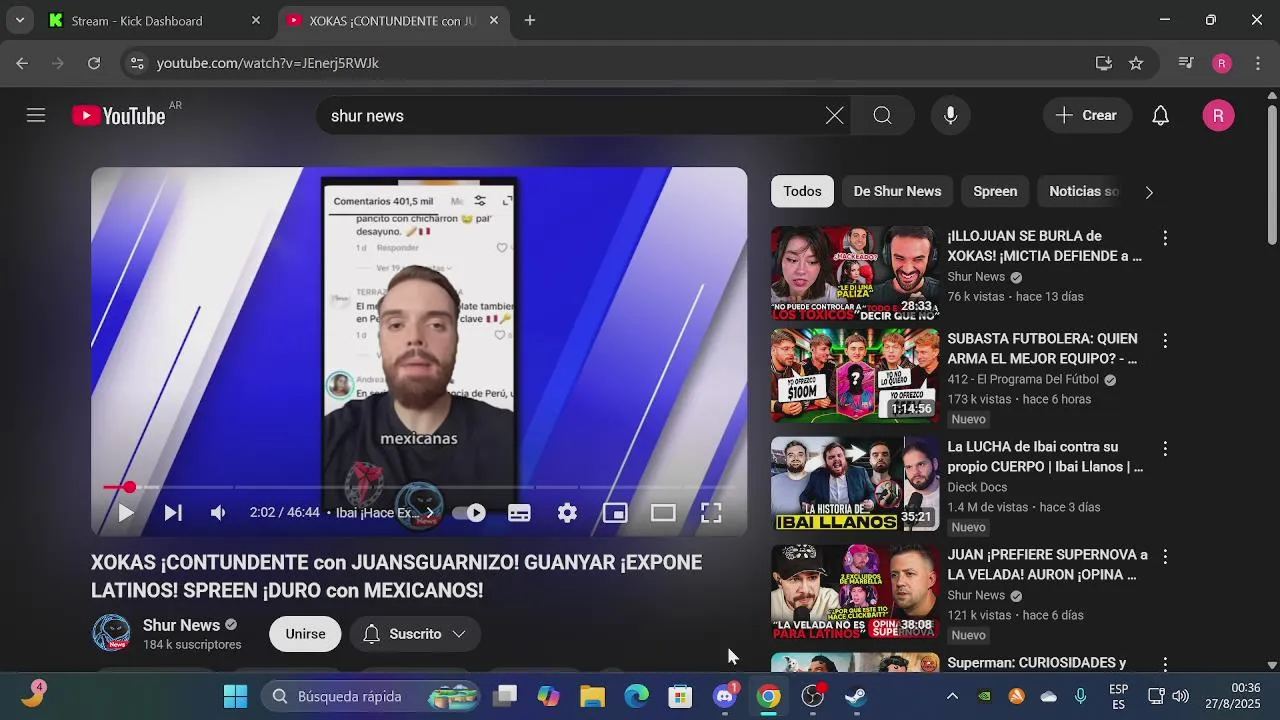
Task: Open Chrome profile avatar
Action: (1222, 63)
